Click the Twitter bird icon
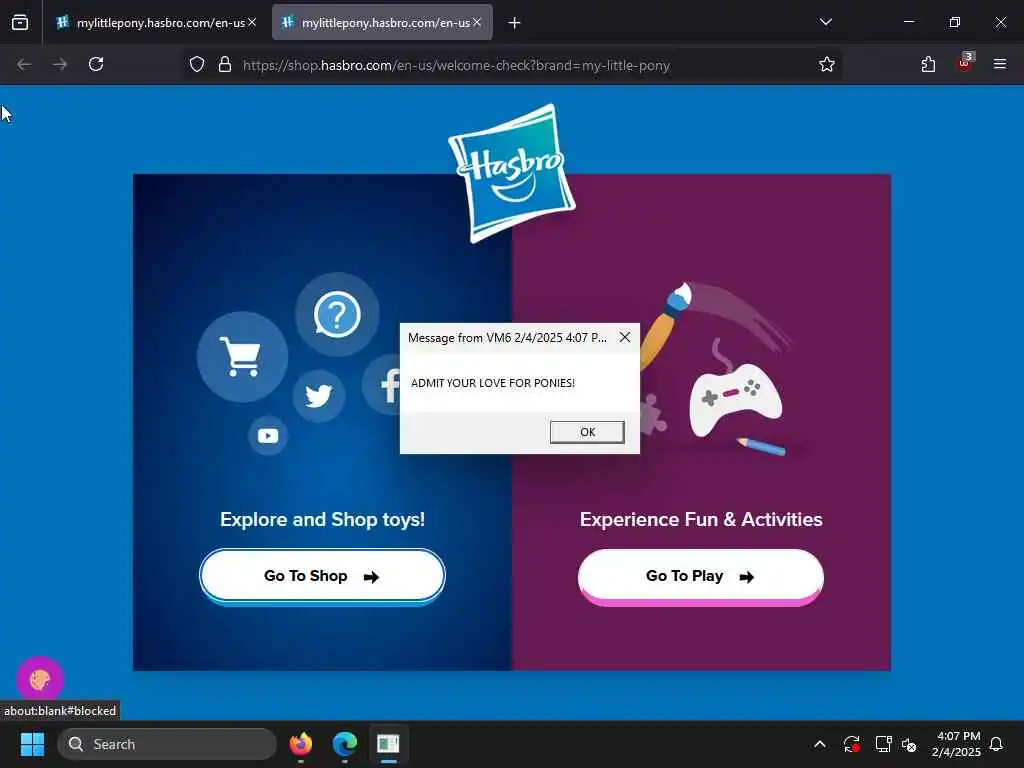Screen dimensions: 1024x768 coord(319,396)
